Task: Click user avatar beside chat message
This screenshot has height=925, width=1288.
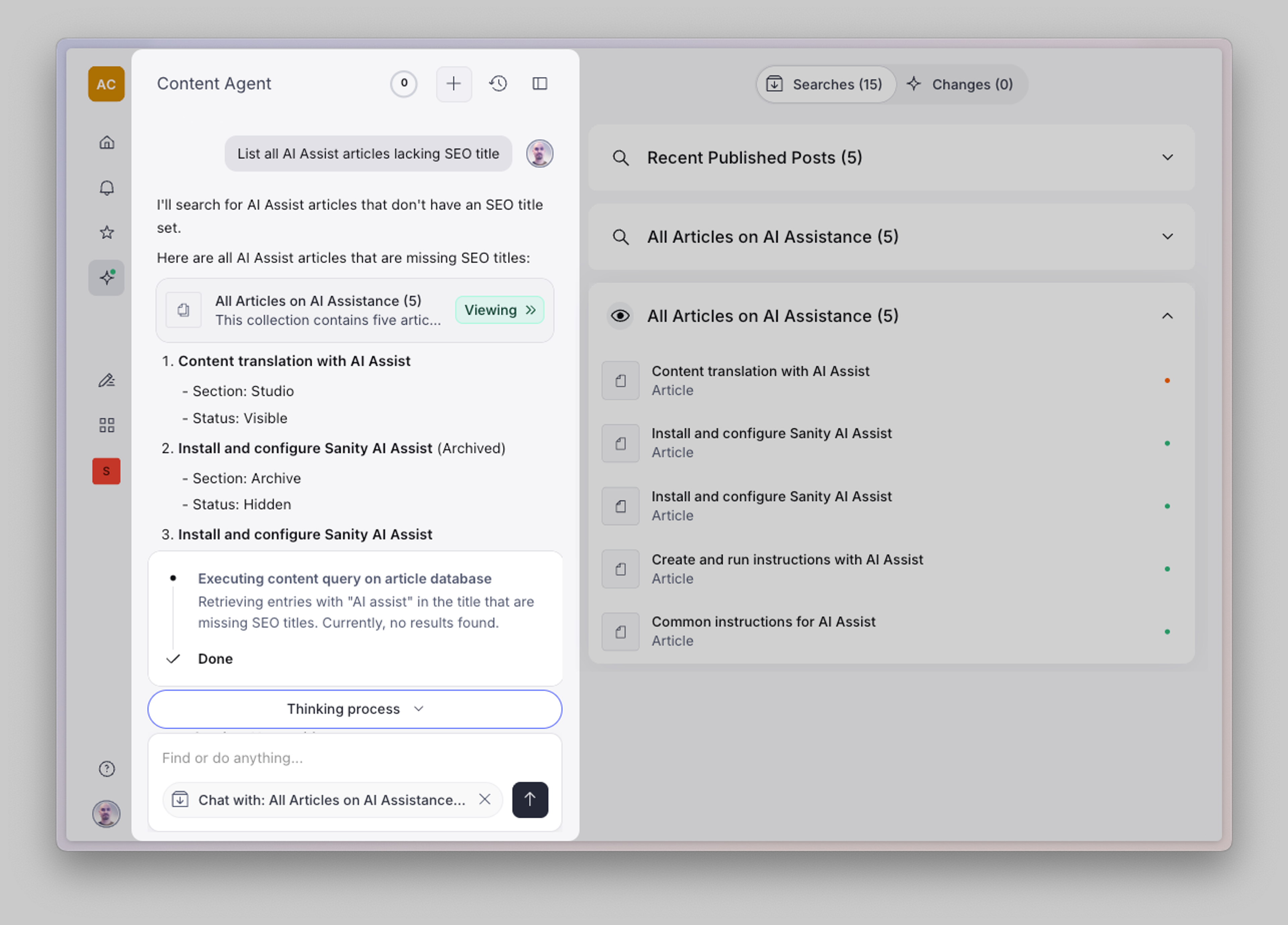Action: (539, 153)
